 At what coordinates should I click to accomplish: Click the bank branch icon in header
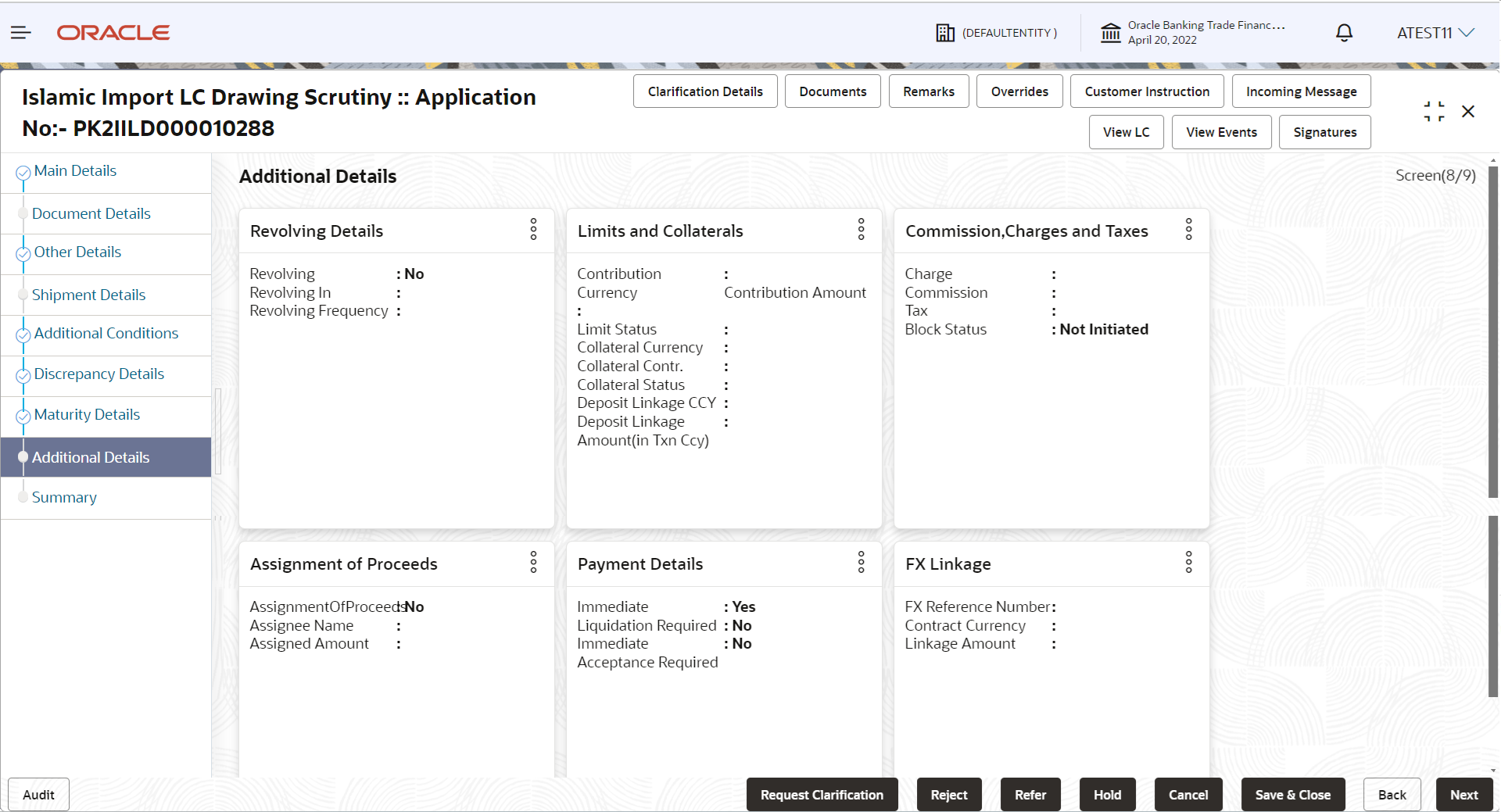[x=1110, y=33]
